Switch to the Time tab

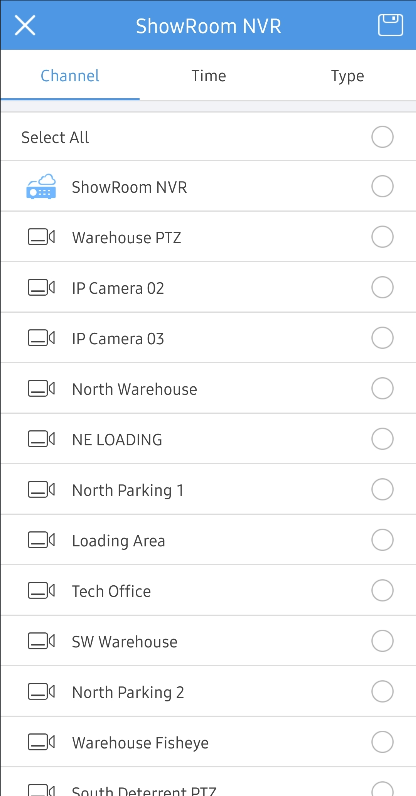208,76
